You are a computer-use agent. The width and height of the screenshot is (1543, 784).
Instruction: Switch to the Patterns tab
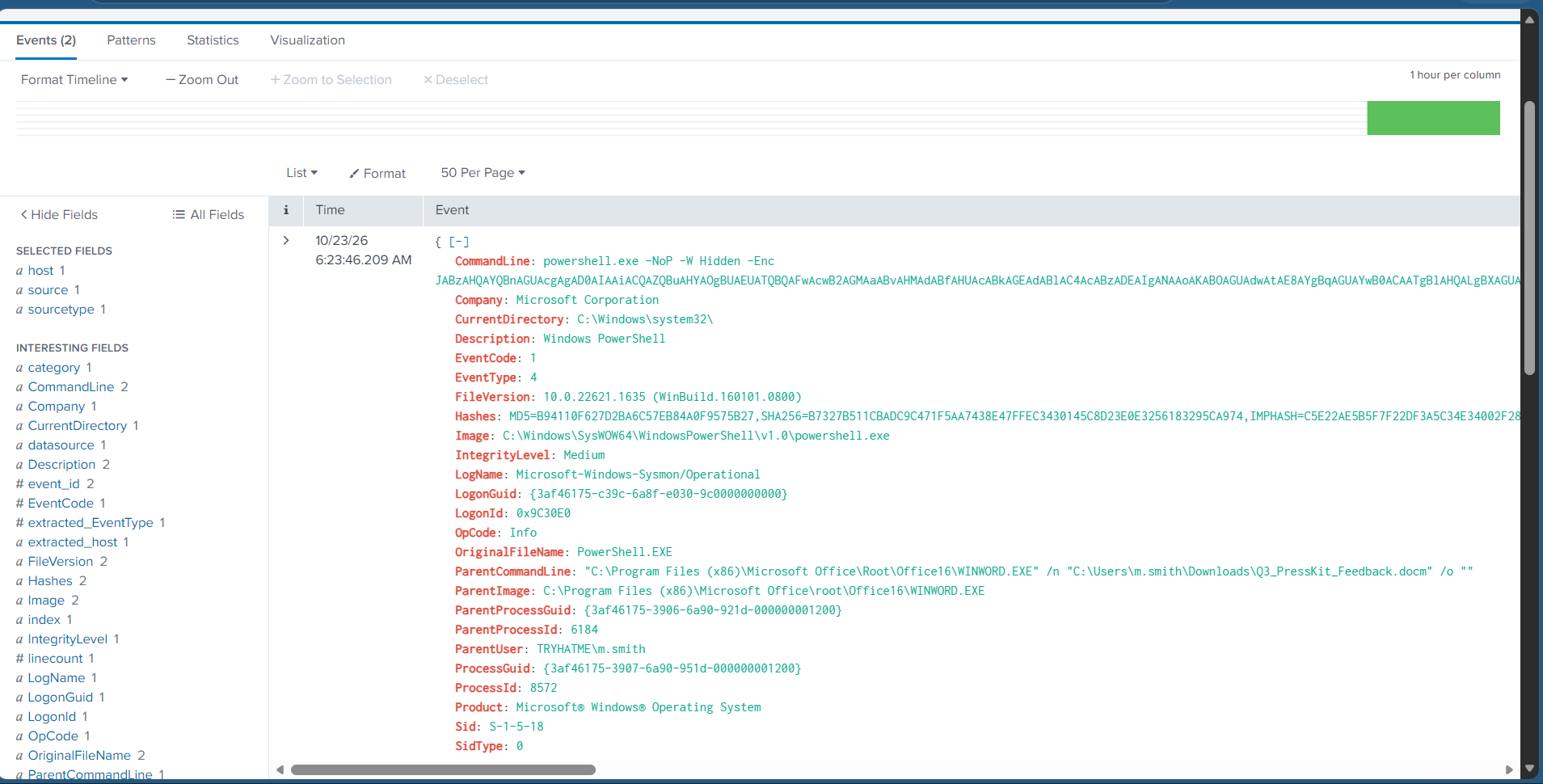131,40
